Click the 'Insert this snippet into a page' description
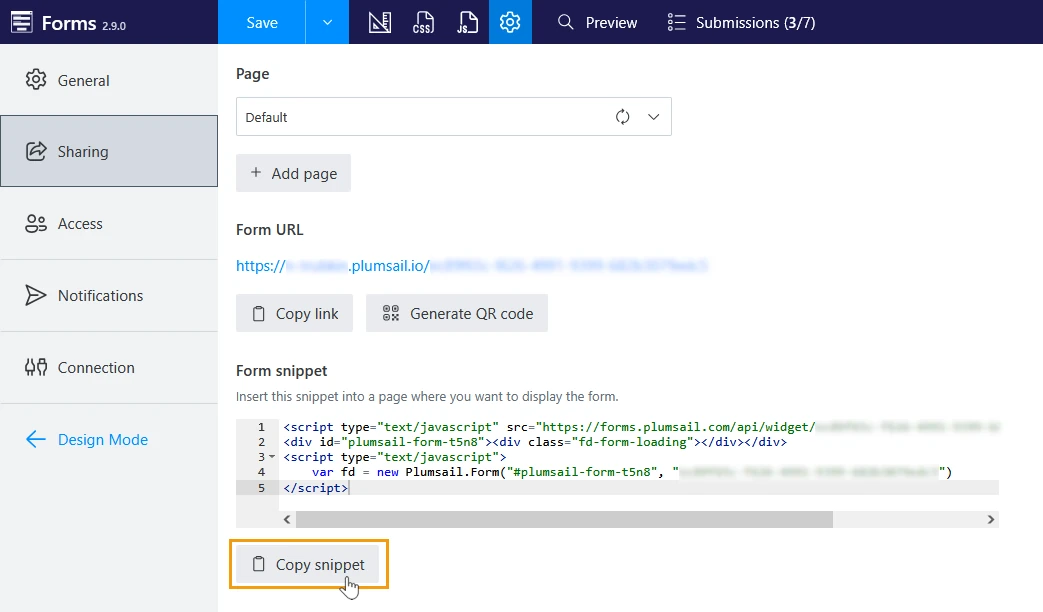 coord(427,396)
